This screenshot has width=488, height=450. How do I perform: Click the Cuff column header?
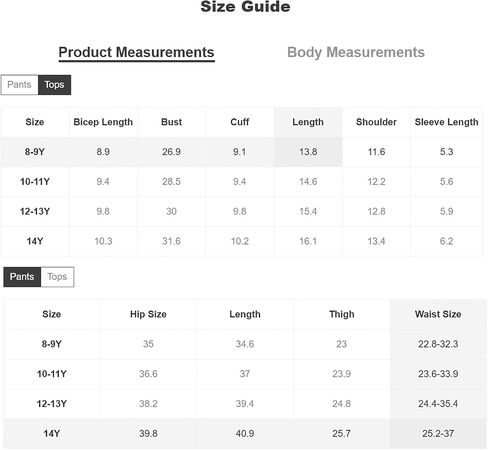(240, 122)
